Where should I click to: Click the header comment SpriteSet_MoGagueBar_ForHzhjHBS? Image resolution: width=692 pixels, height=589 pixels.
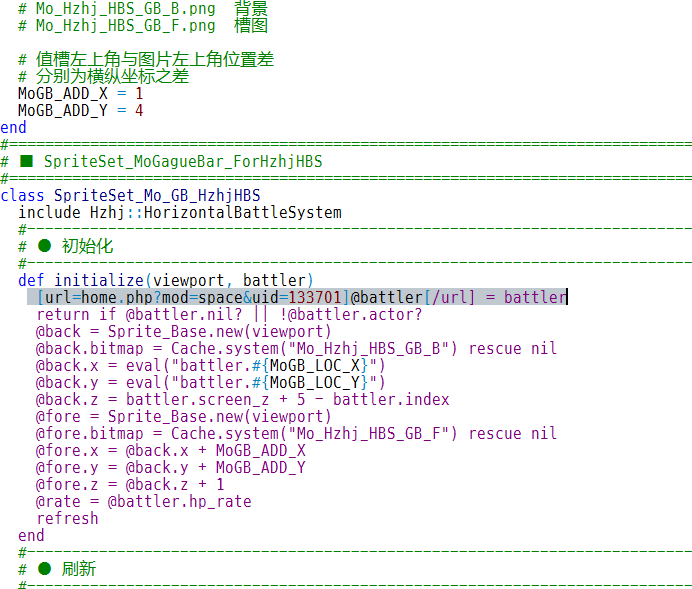click(162, 161)
